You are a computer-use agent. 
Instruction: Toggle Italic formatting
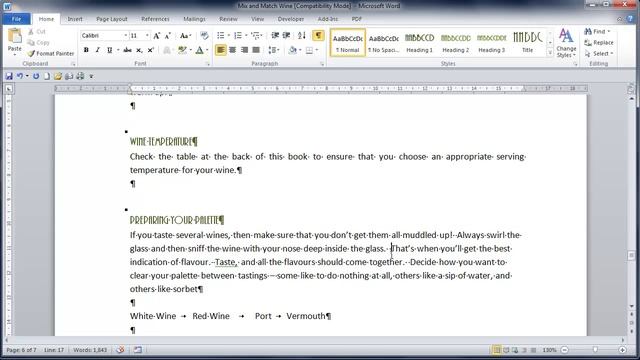[x=97, y=50]
